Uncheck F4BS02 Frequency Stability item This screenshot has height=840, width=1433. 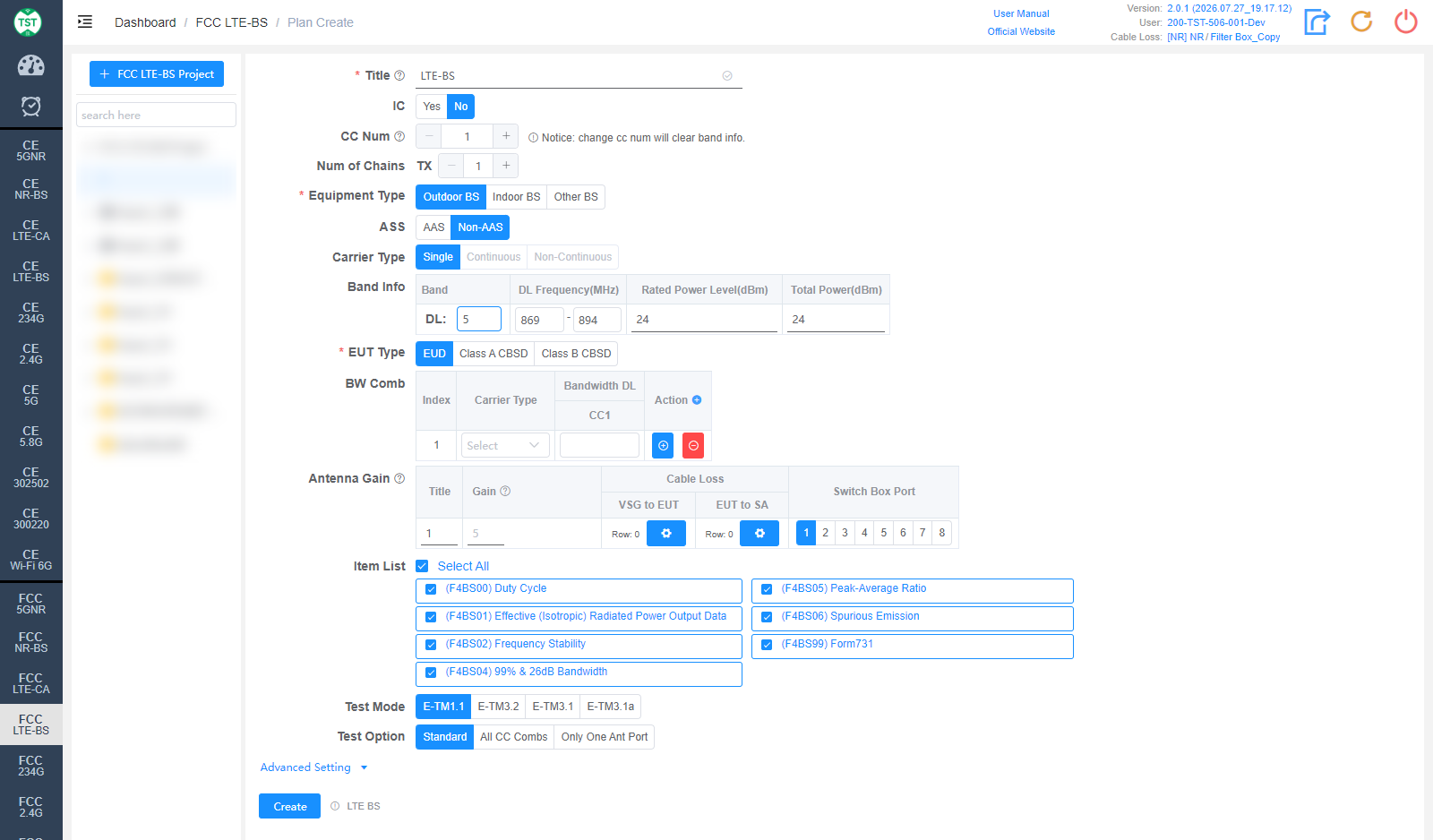tap(431, 645)
